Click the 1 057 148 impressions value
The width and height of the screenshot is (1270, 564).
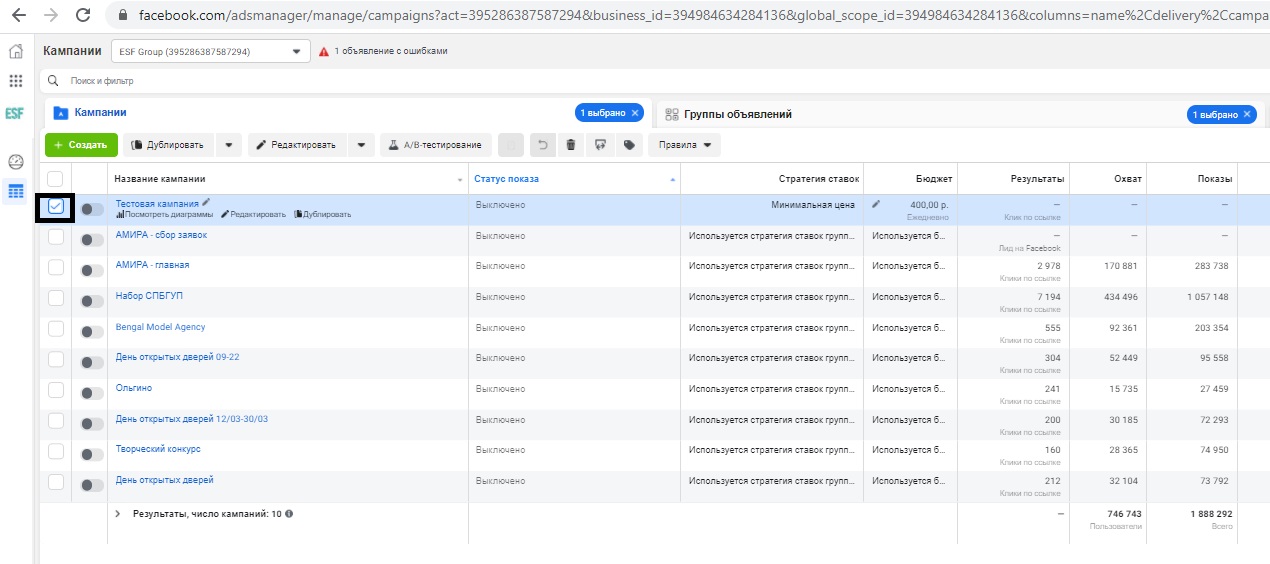(1209, 297)
